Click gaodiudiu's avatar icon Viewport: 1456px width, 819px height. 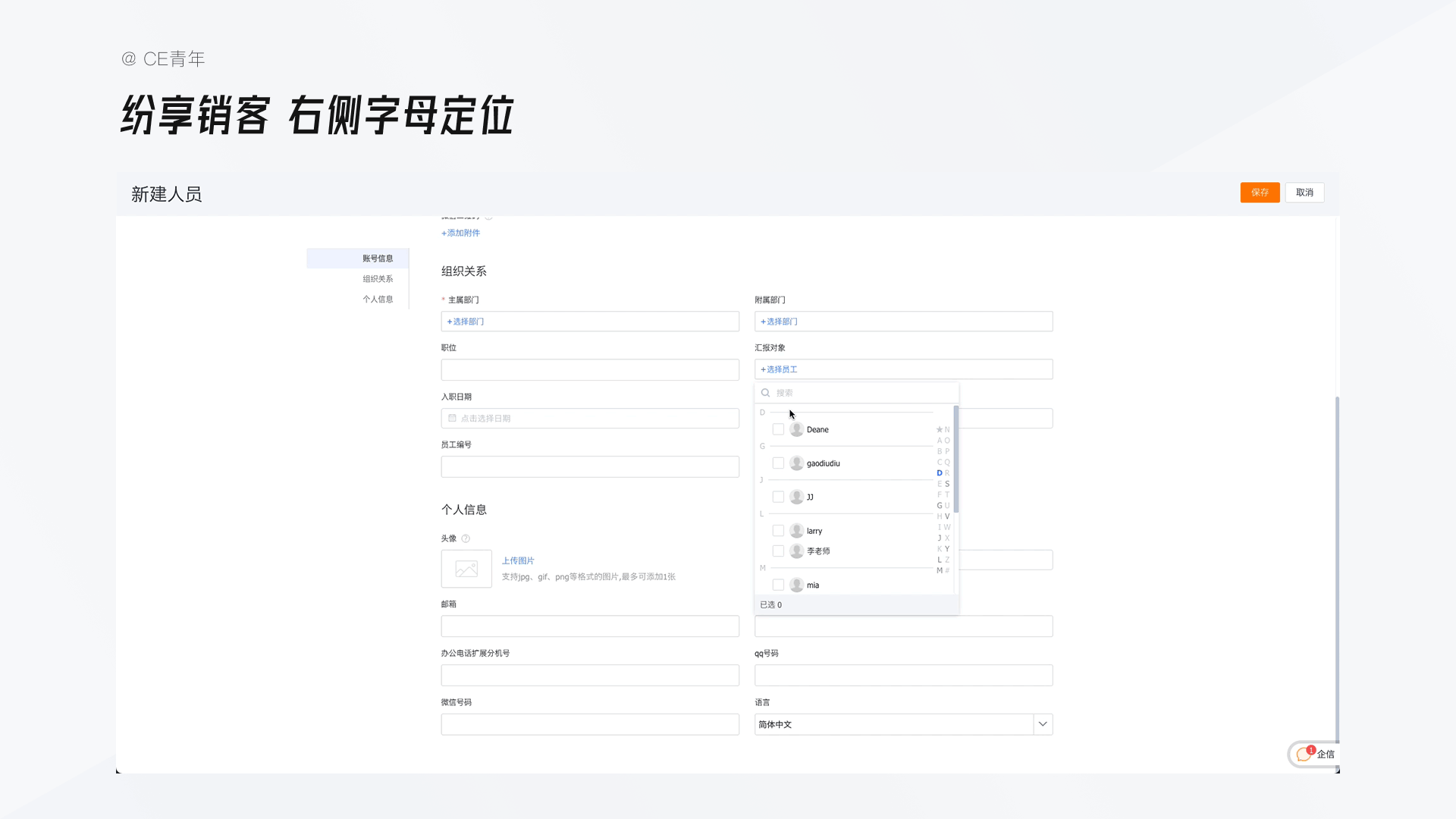(x=796, y=463)
